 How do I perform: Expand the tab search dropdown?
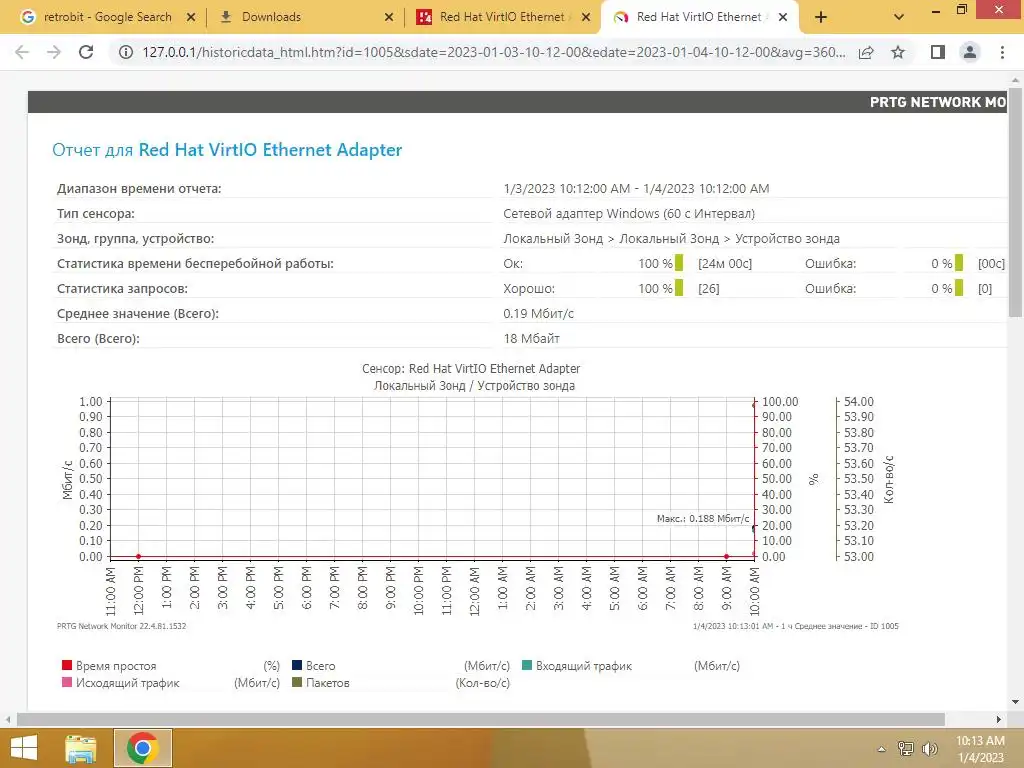(899, 18)
